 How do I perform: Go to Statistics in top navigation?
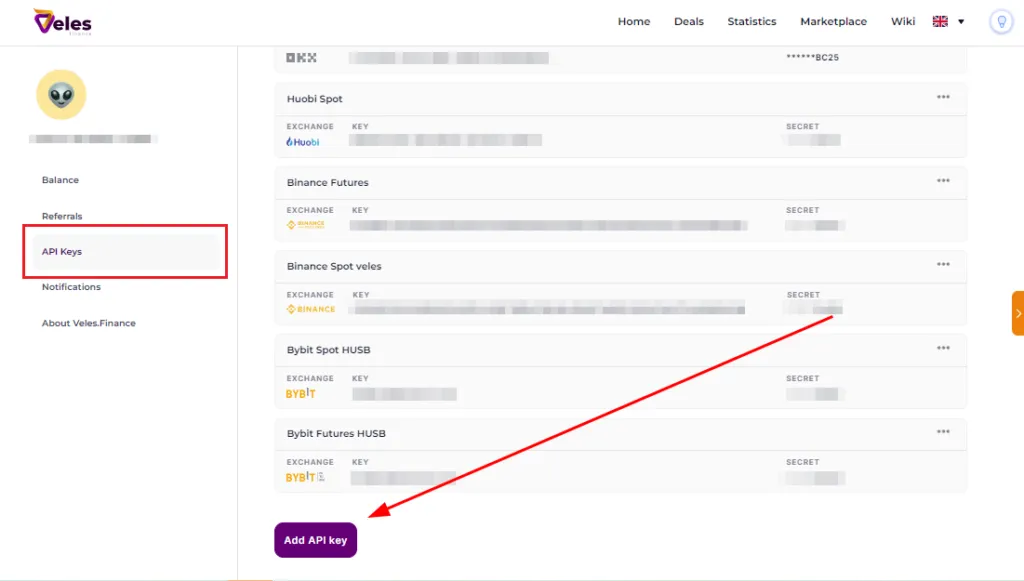pos(751,22)
